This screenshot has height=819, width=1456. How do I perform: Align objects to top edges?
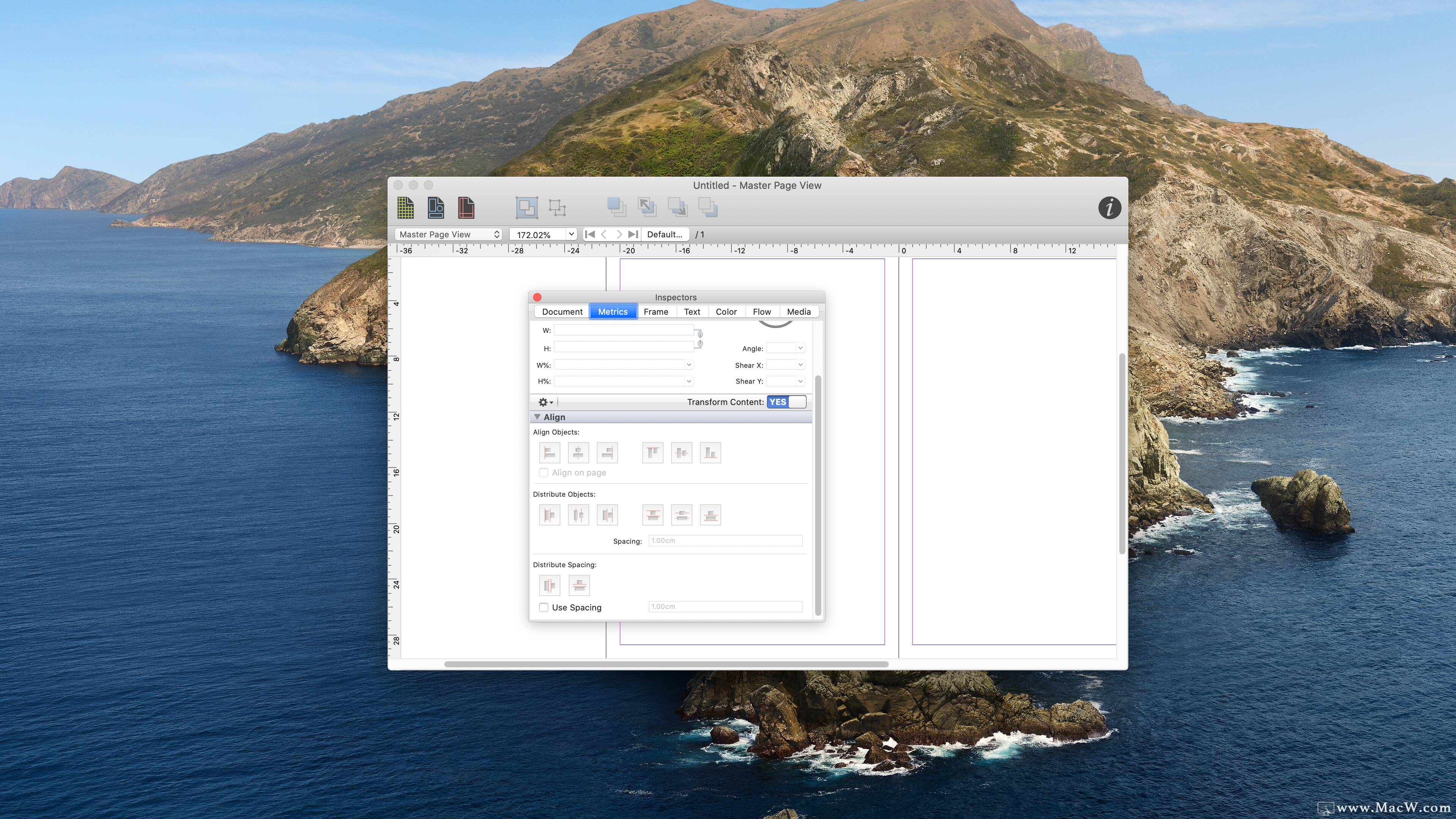pos(653,453)
